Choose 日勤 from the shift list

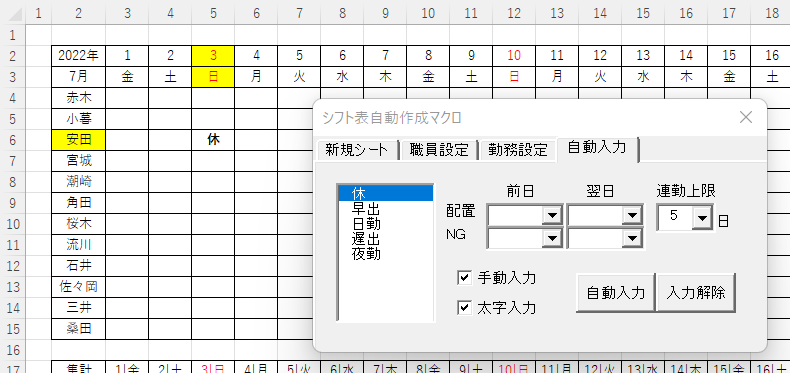[386, 224]
